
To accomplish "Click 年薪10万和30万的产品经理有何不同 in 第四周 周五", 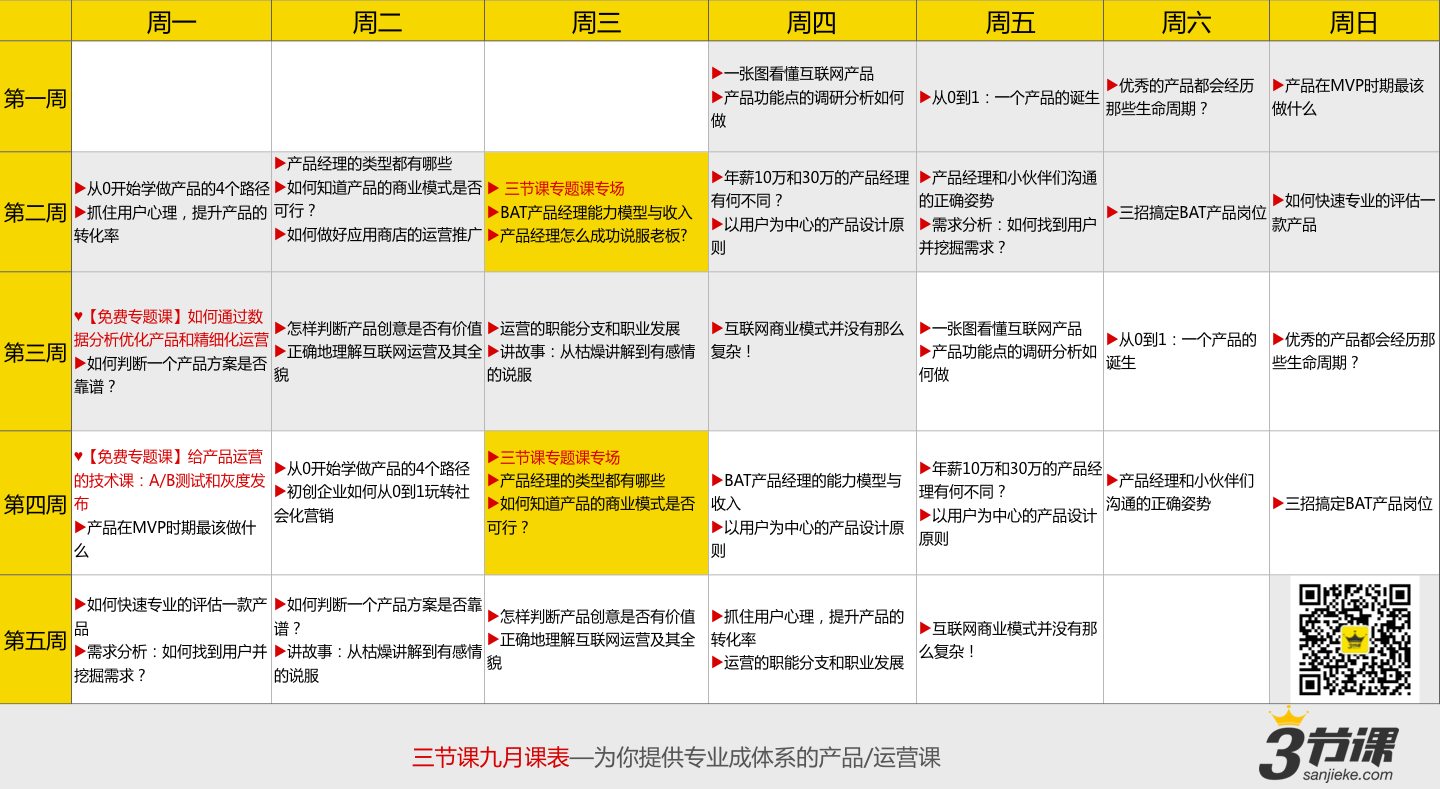I will point(1010,480).
